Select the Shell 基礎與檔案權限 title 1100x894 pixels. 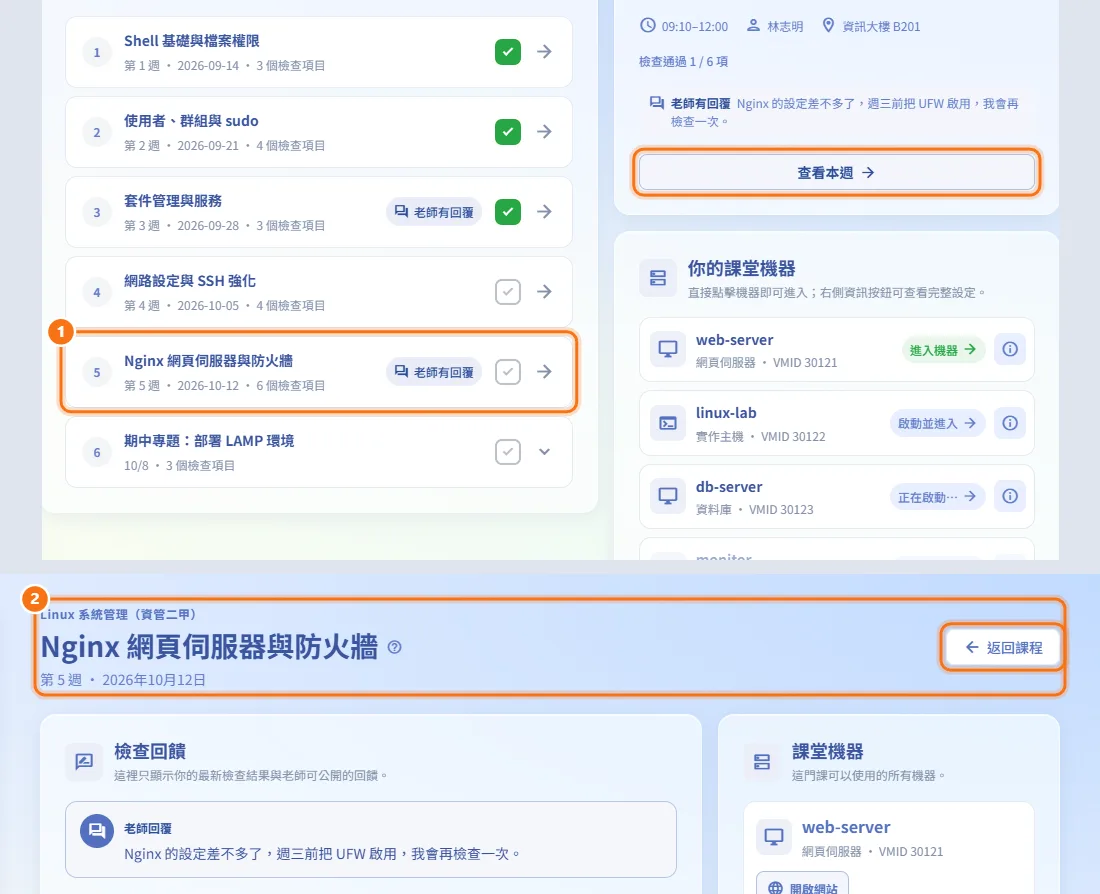[192, 41]
